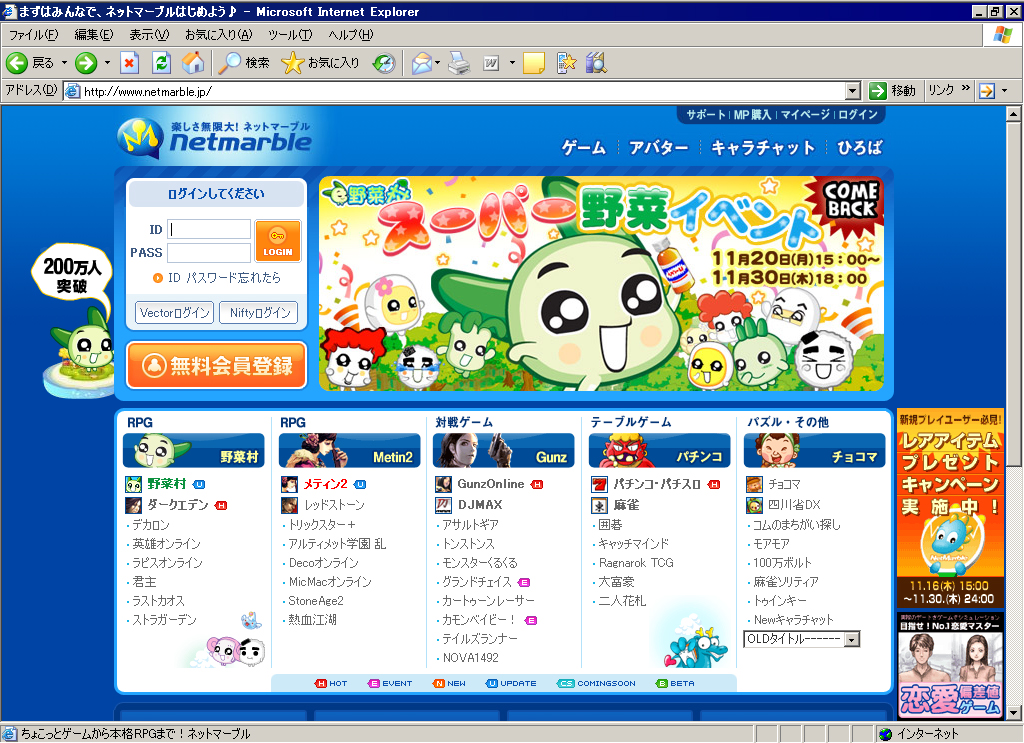
Task: Open the Mail toolbar icon
Action: pyautogui.click(x=421, y=63)
